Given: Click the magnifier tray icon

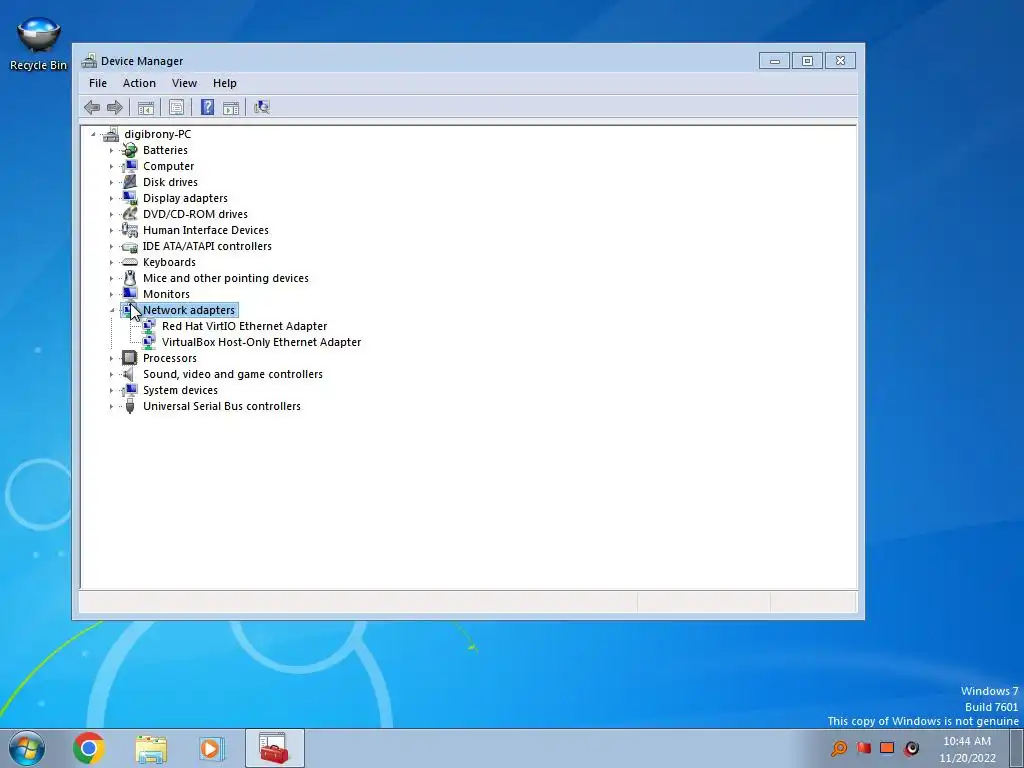Looking at the screenshot, I should coord(839,748).
